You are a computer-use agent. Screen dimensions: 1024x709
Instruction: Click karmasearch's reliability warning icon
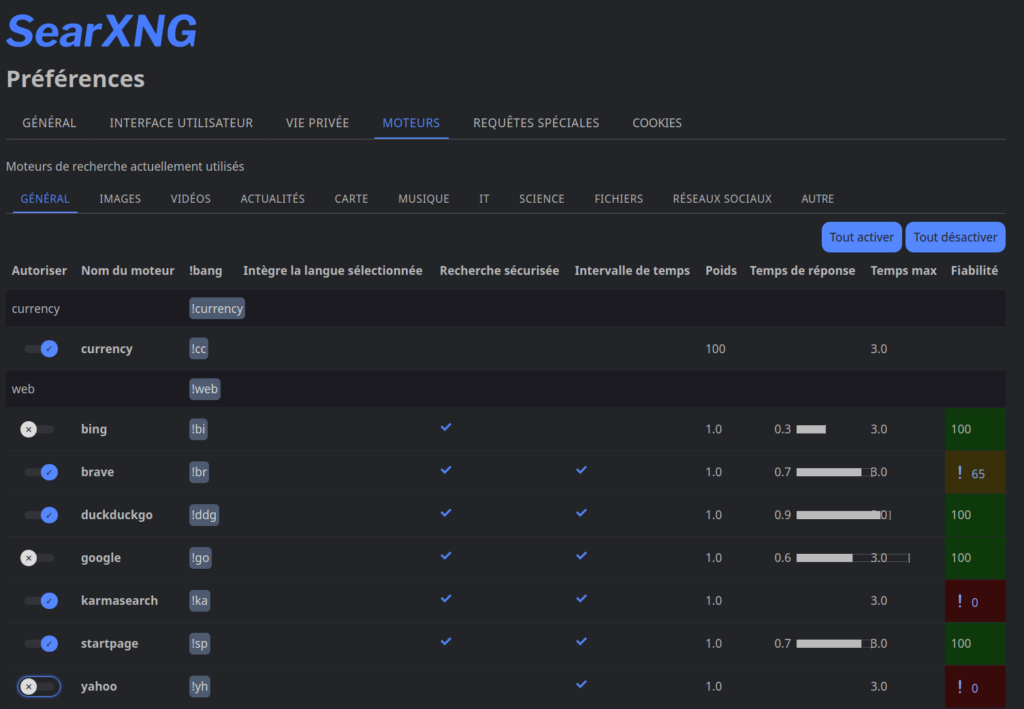(960, 601)
